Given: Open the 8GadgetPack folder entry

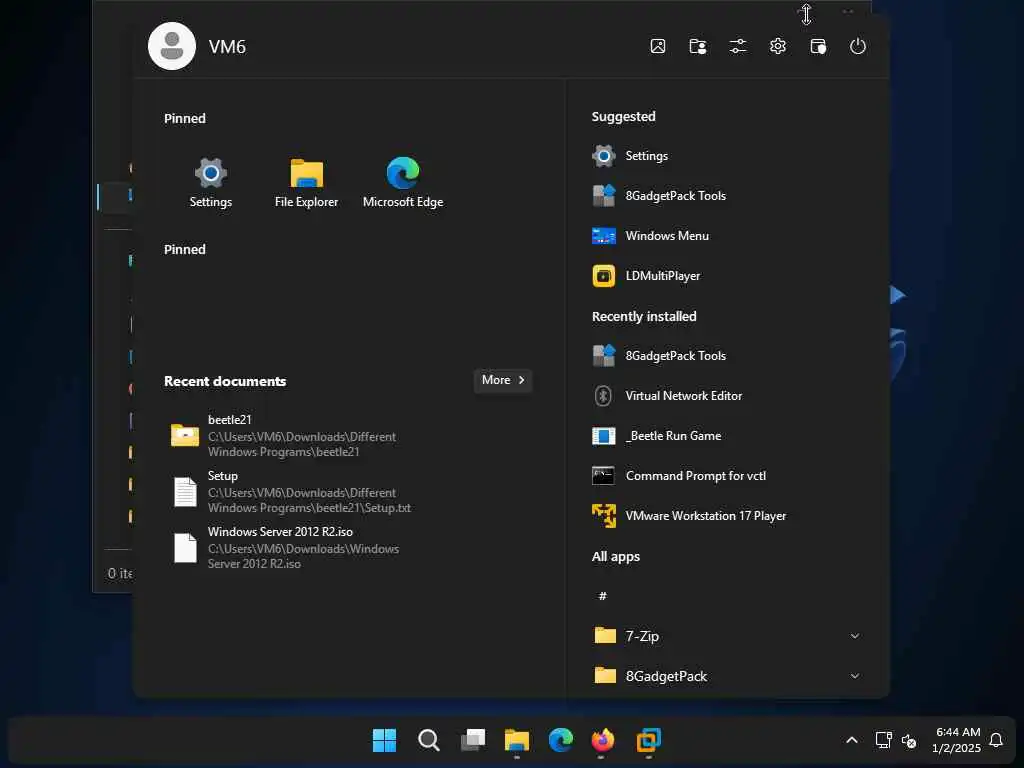Looking at the screenshot, I should coord(728,676).
